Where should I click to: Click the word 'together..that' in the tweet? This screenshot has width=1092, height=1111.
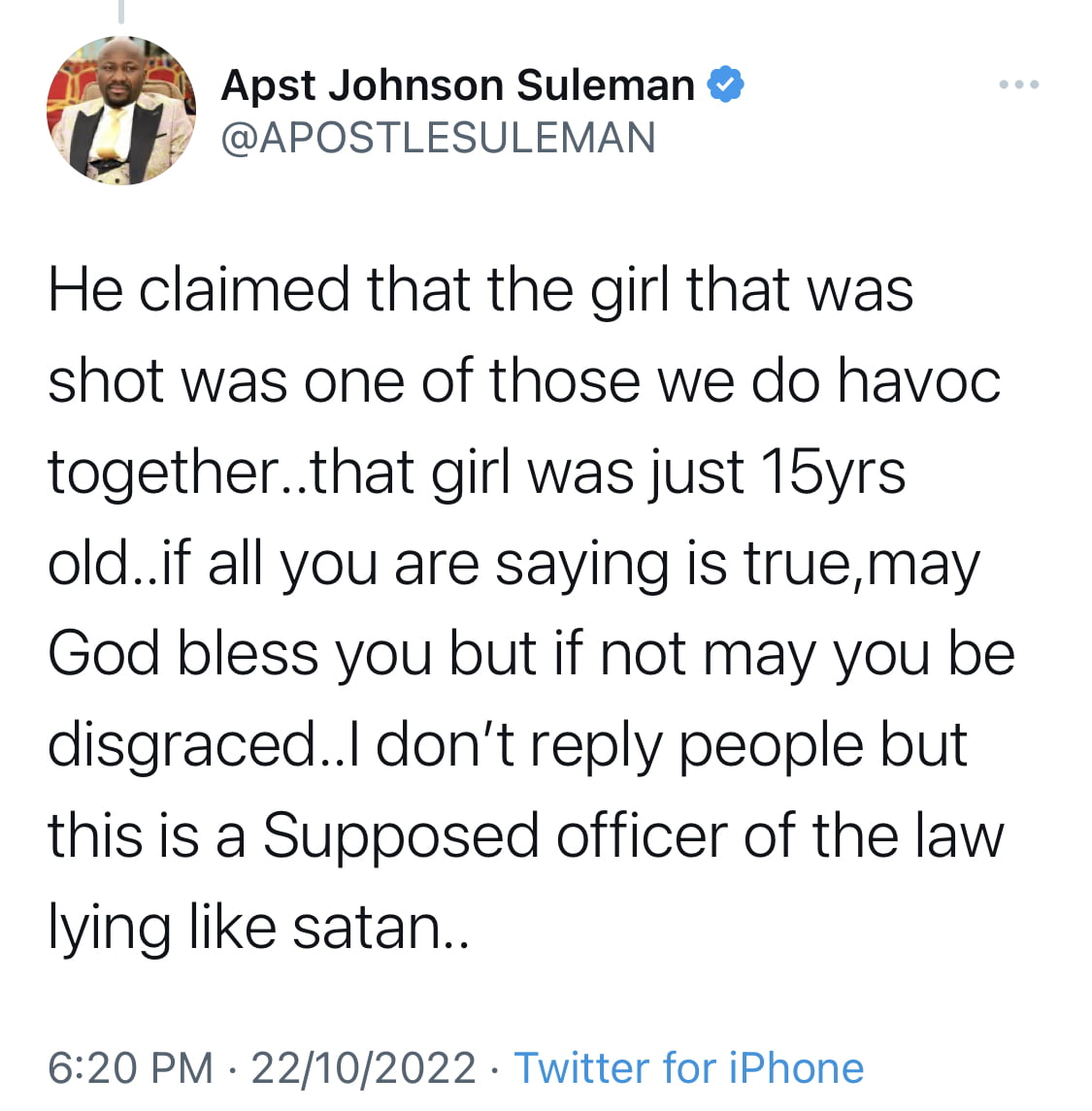coord(231,474)
